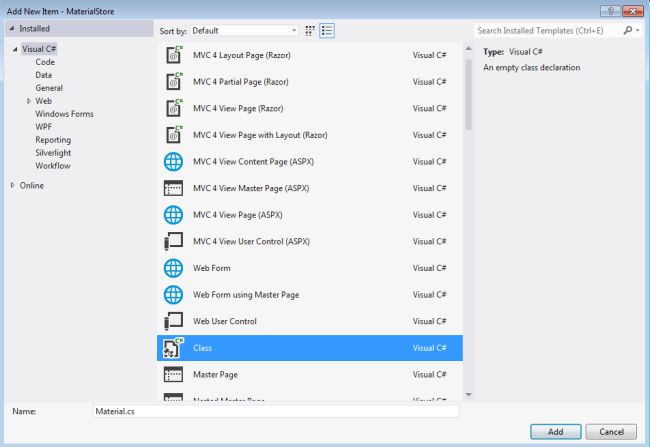Viewport: 650px width, 447px height.
Task: Select "MVC 4 Partial Page (Razor)" template text
Action: pos(241,82)
